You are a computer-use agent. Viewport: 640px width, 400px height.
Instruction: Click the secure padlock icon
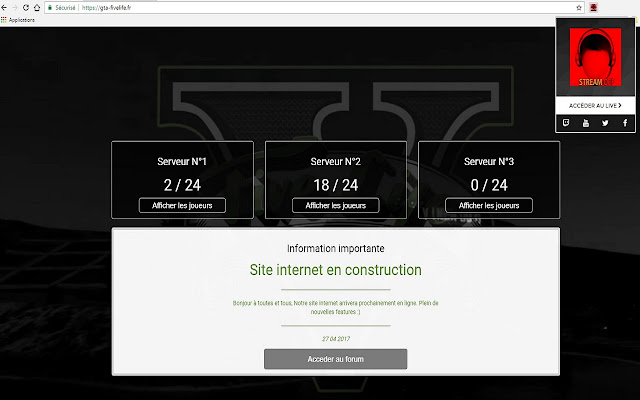point(50,8)
